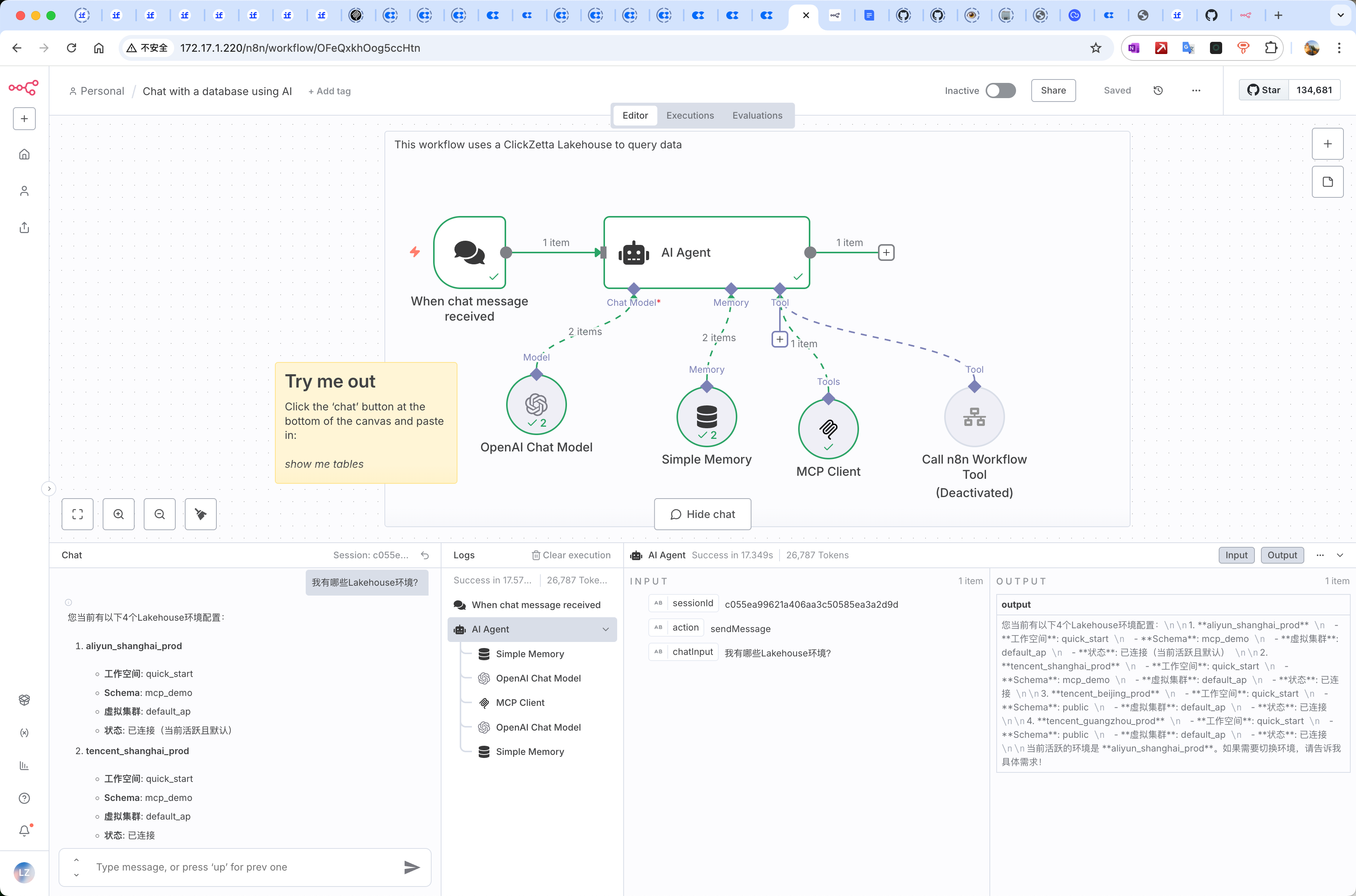Image resolution: width=1356 pixels, height=896 pixels.
Task: Click the zoom-out canvas button
Action: tap(159, 514)
